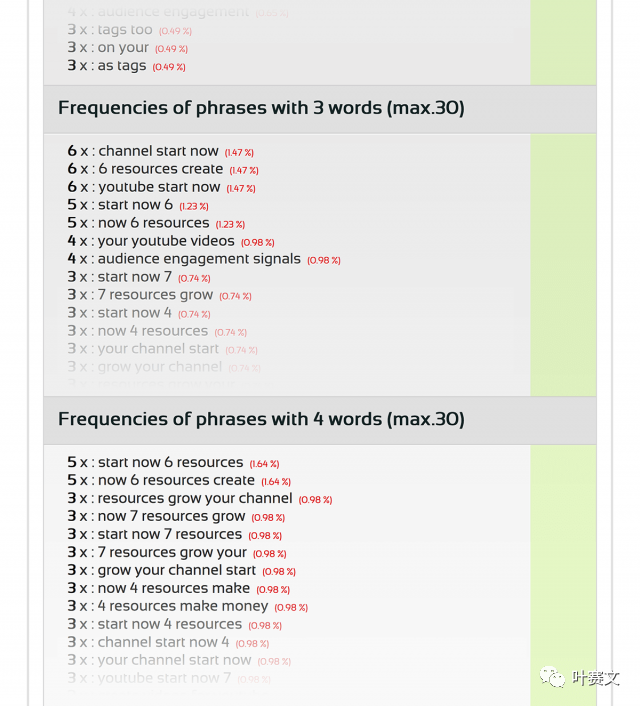Select the "4 resources make money" row
This screenshot has width=640, height=706.
[183, 607]
